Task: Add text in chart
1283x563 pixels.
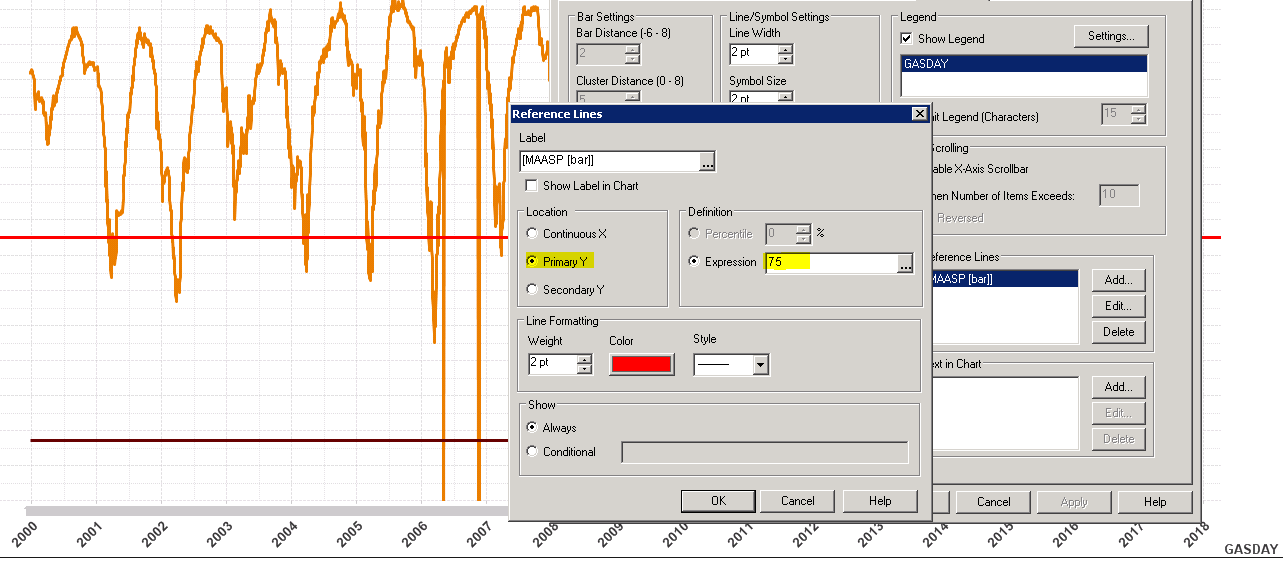Action: pyautogui.click(x=1118, y=387)
